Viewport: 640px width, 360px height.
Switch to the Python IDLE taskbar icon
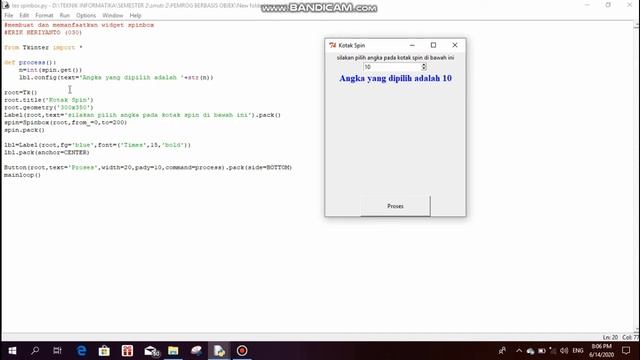pyautogui.click(x=219, y=351)
